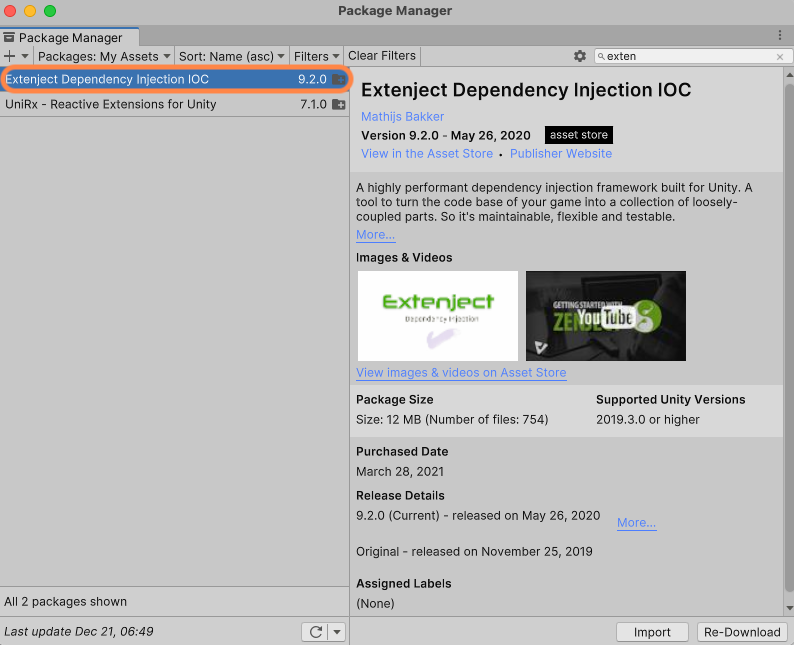The height and width of the screenshot is (645, 794).
Task: Open the Filters dropdown
Action: pyautogui.click(x=316, y=56)
